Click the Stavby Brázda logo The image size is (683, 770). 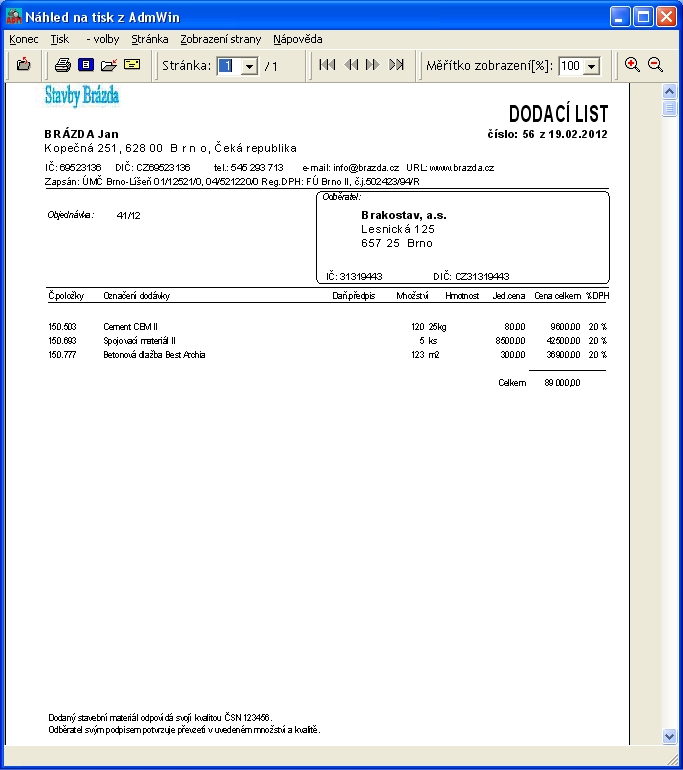coord(82,96)
